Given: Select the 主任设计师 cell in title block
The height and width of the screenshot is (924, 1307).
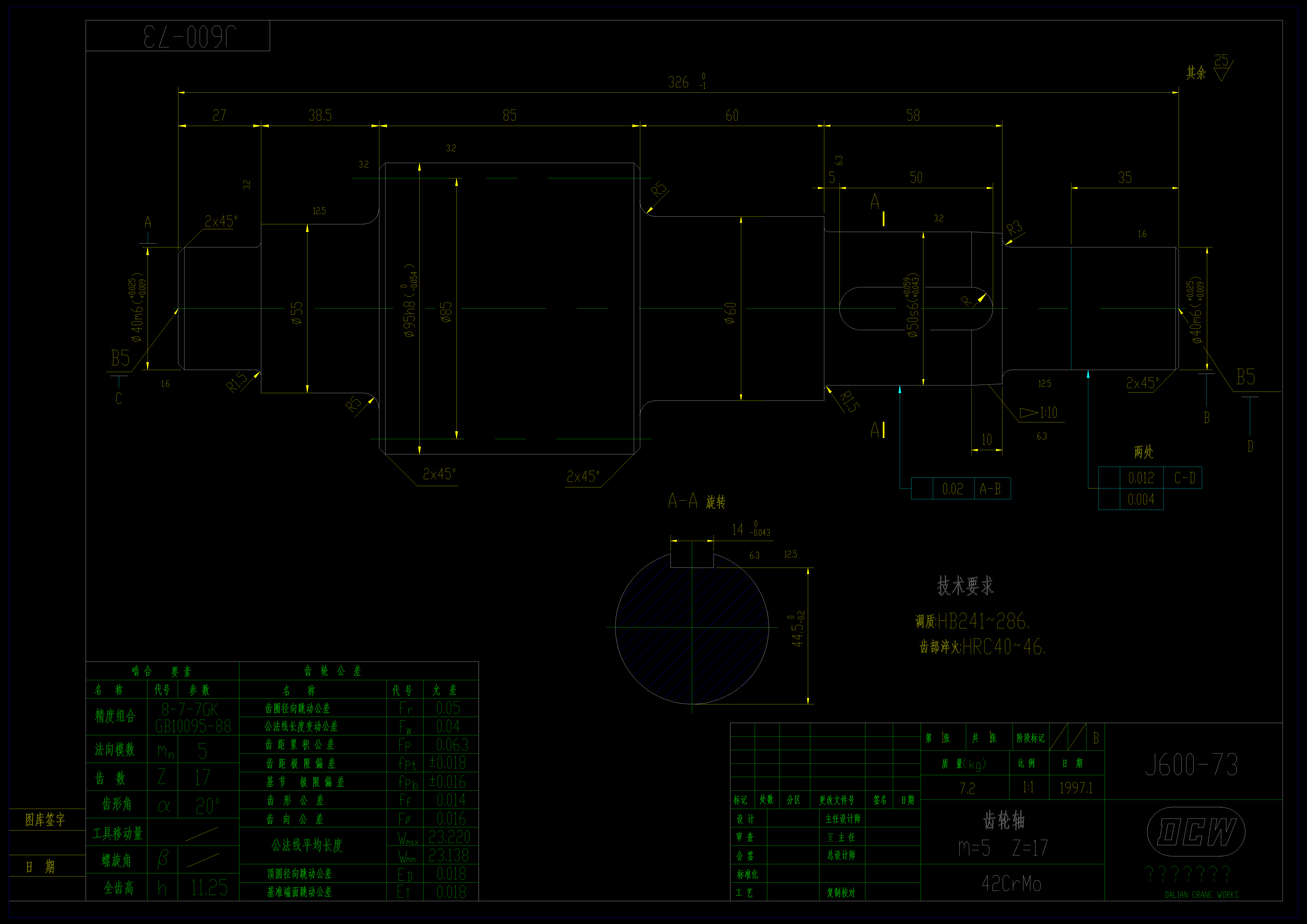Looking at the screenshot, I should point(843,819).
